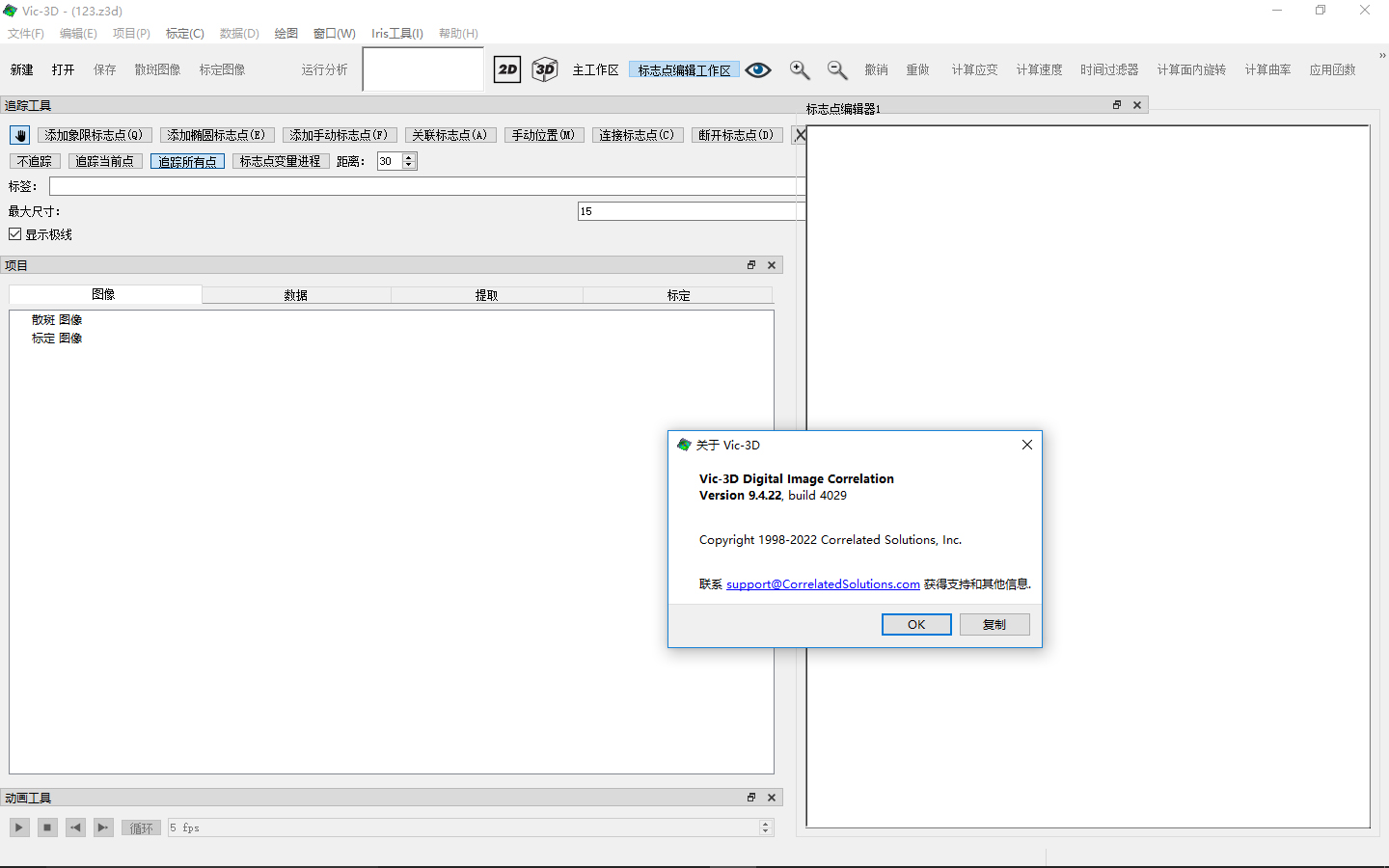This screenshot has height=868, width=1389.
Task: Open the 标定(C) menu
Action: 185,33
